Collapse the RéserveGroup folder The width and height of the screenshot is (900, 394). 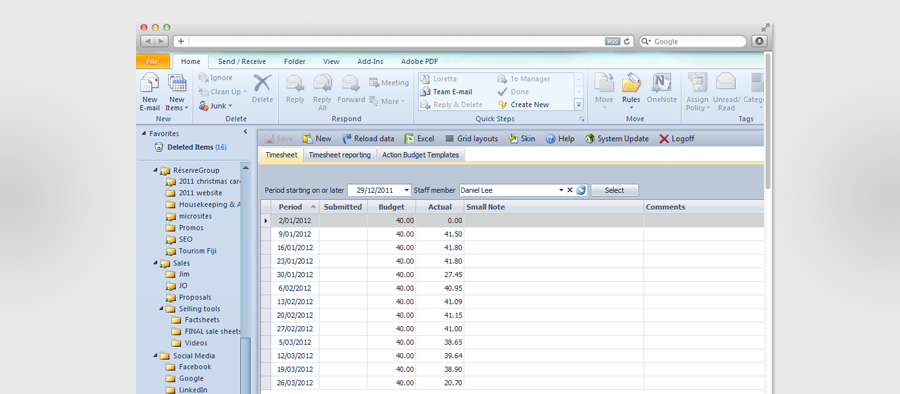(156, 171)
